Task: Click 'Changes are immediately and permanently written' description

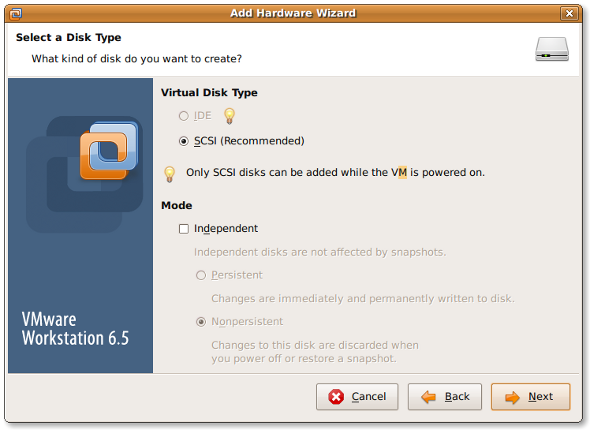Action: point(363,299)
